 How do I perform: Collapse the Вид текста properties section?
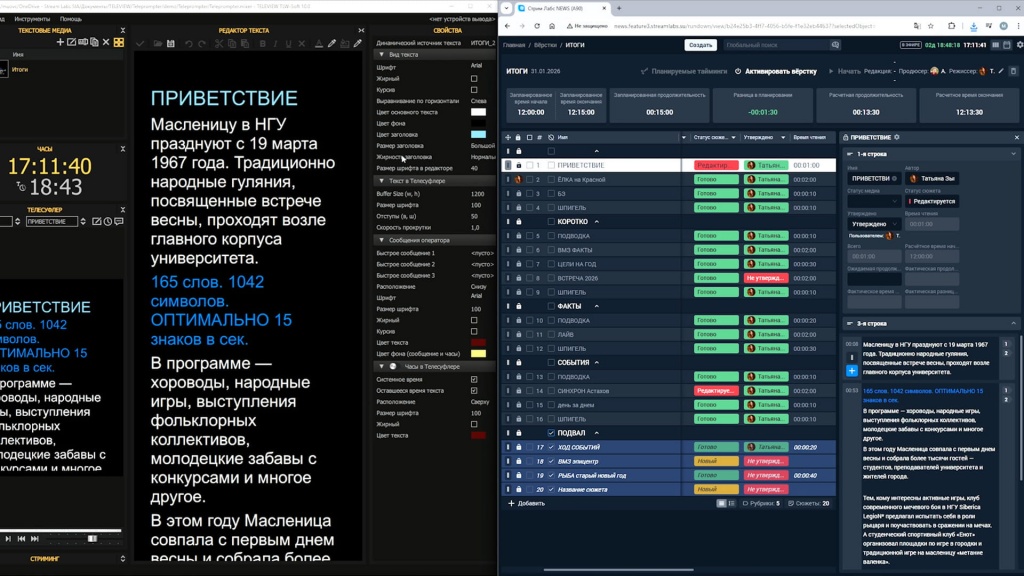381,54
